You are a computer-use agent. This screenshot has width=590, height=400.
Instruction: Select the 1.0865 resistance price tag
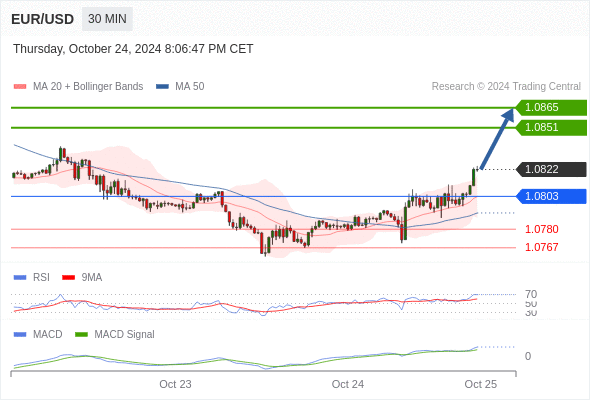551,108
